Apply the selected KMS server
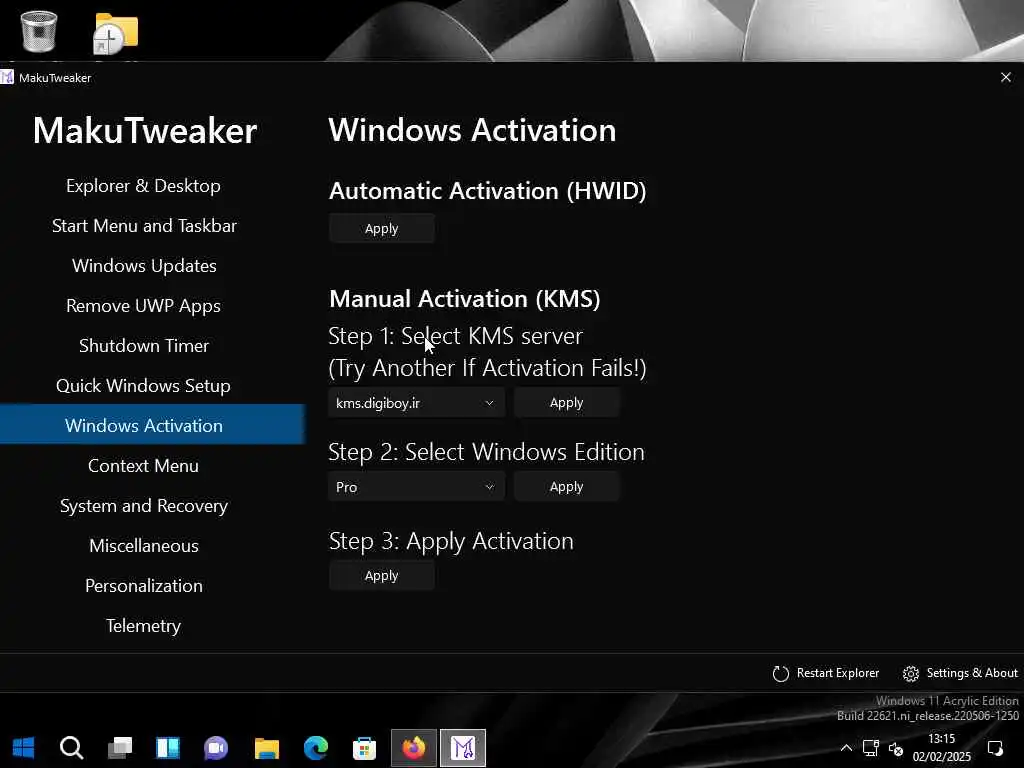 click(x=567, y=402)
